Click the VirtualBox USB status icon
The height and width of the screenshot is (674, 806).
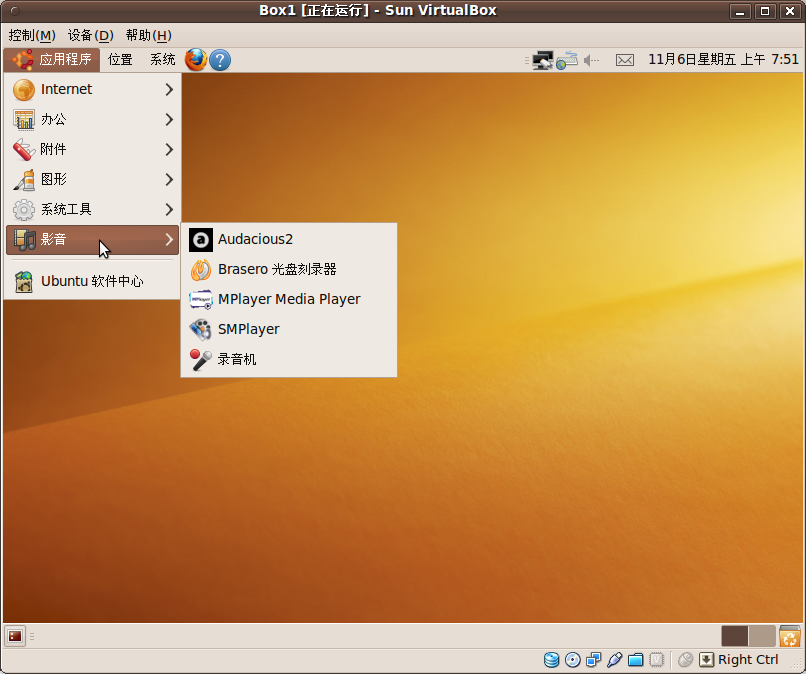click(615, 660)
